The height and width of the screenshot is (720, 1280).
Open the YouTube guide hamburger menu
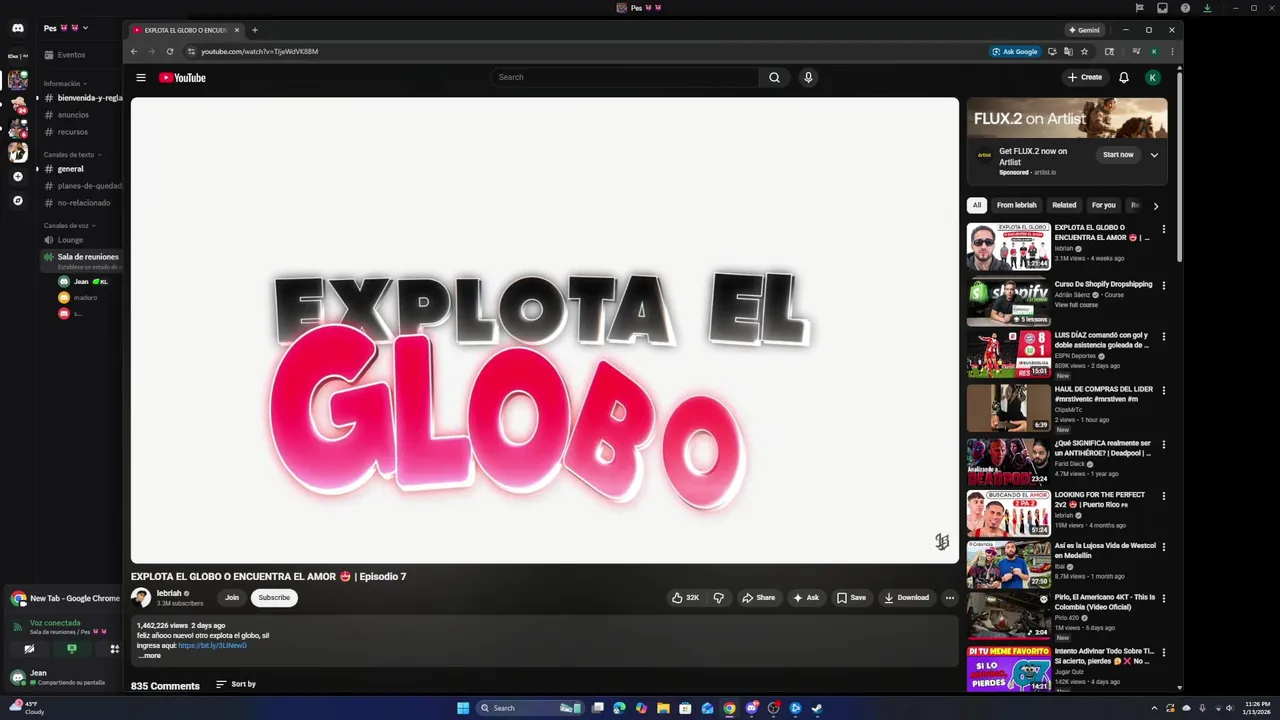[x=141, y=77]
